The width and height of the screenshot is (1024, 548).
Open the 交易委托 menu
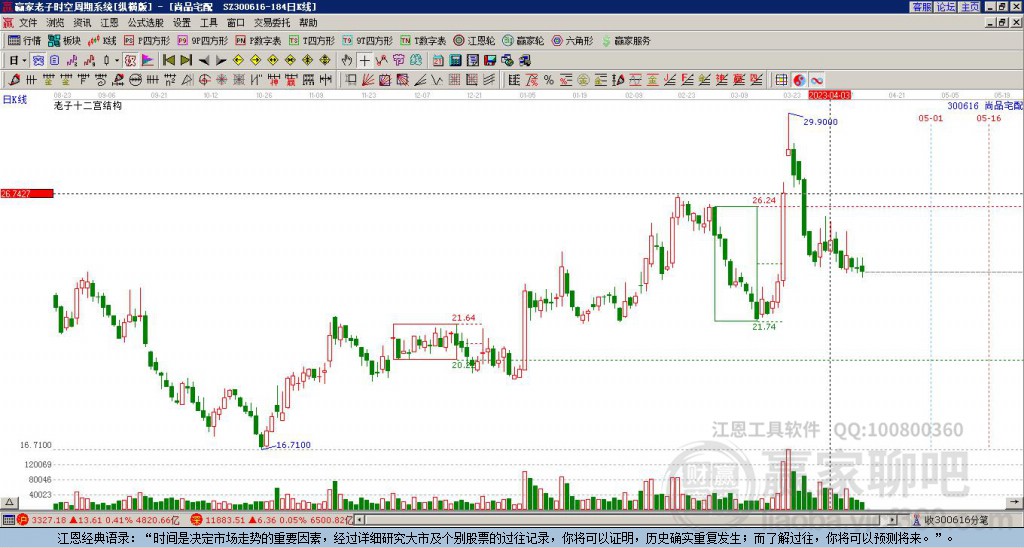[x=272, y=23]
